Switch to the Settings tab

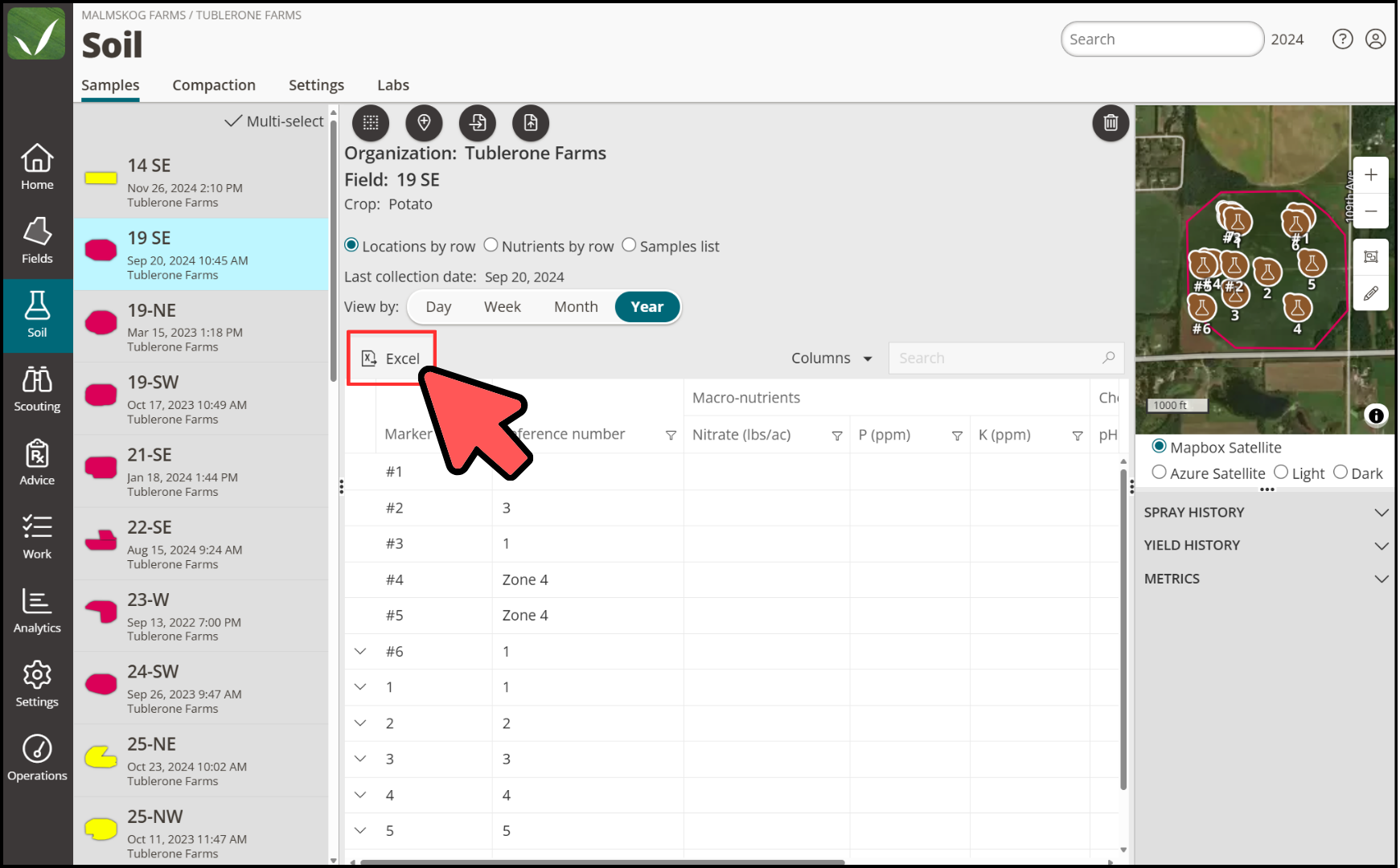pos(316,85)
